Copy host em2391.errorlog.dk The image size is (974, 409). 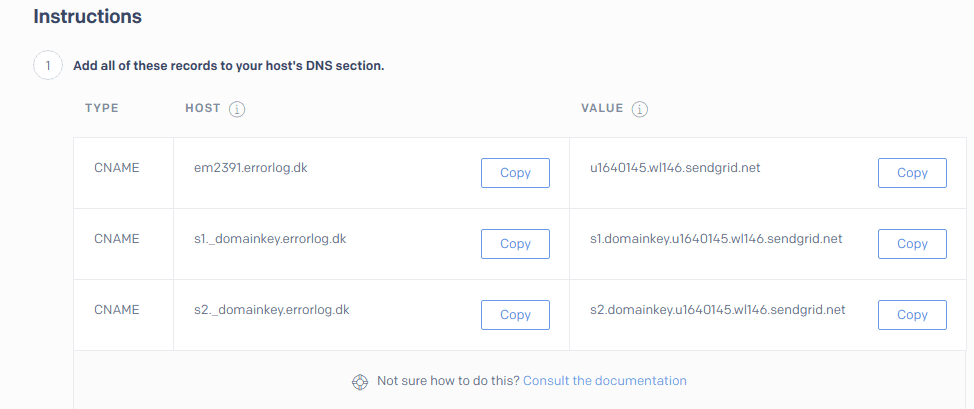[515, 173]
